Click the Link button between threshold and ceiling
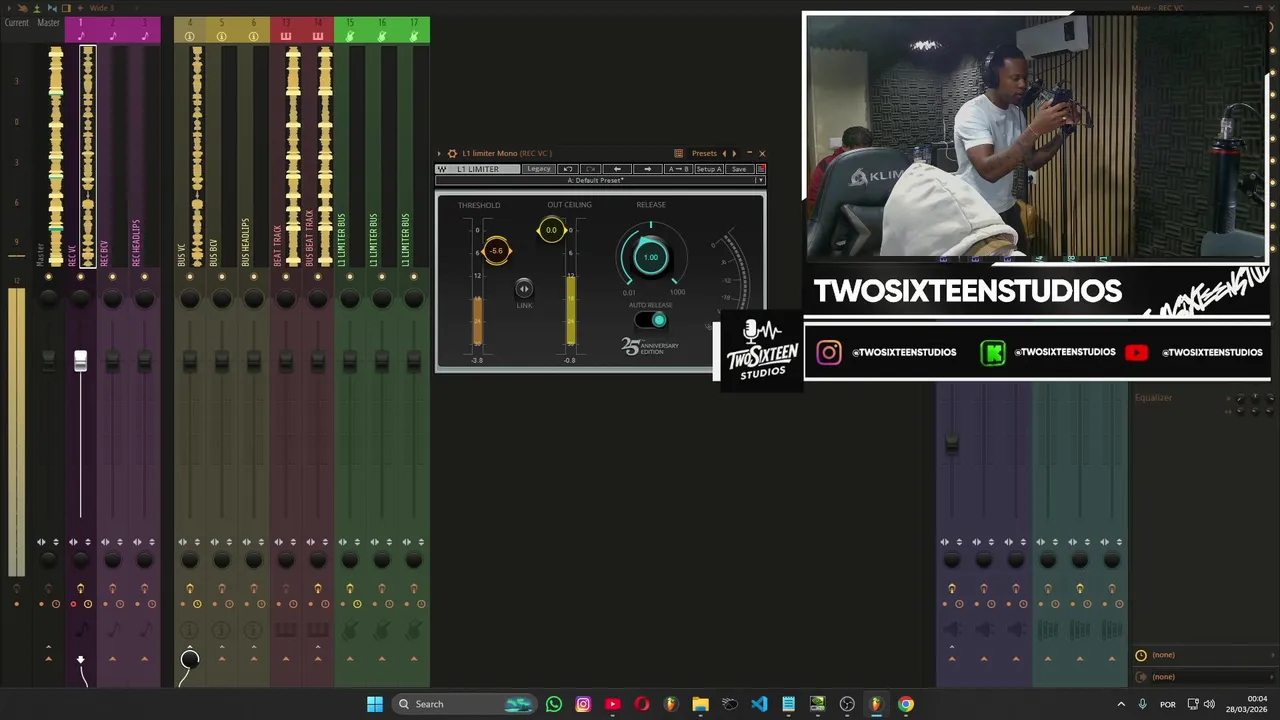Screen dimensions: 1280x720 click(x=524, y=289)
